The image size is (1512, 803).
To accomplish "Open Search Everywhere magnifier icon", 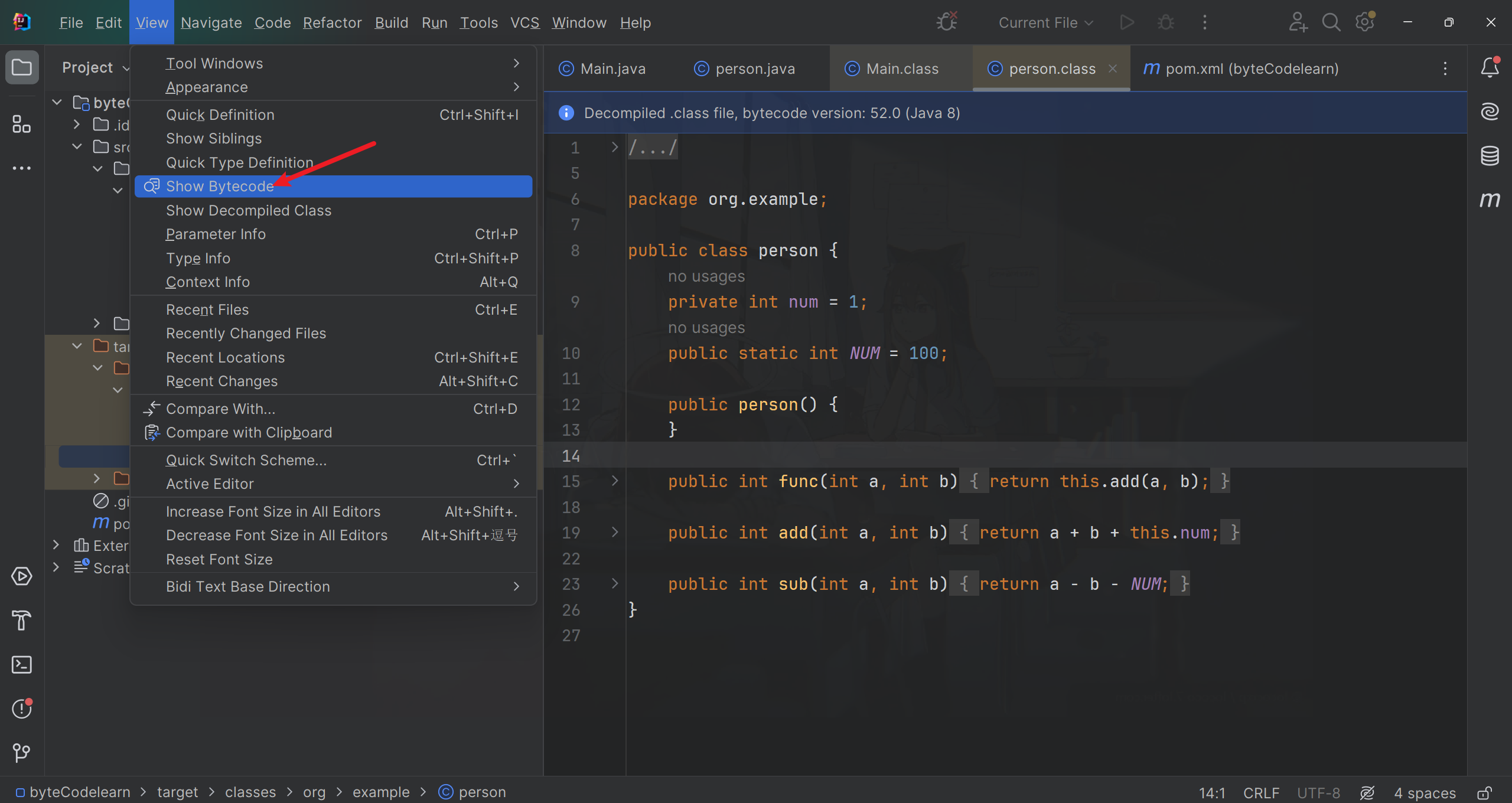I will point(1331,22).
